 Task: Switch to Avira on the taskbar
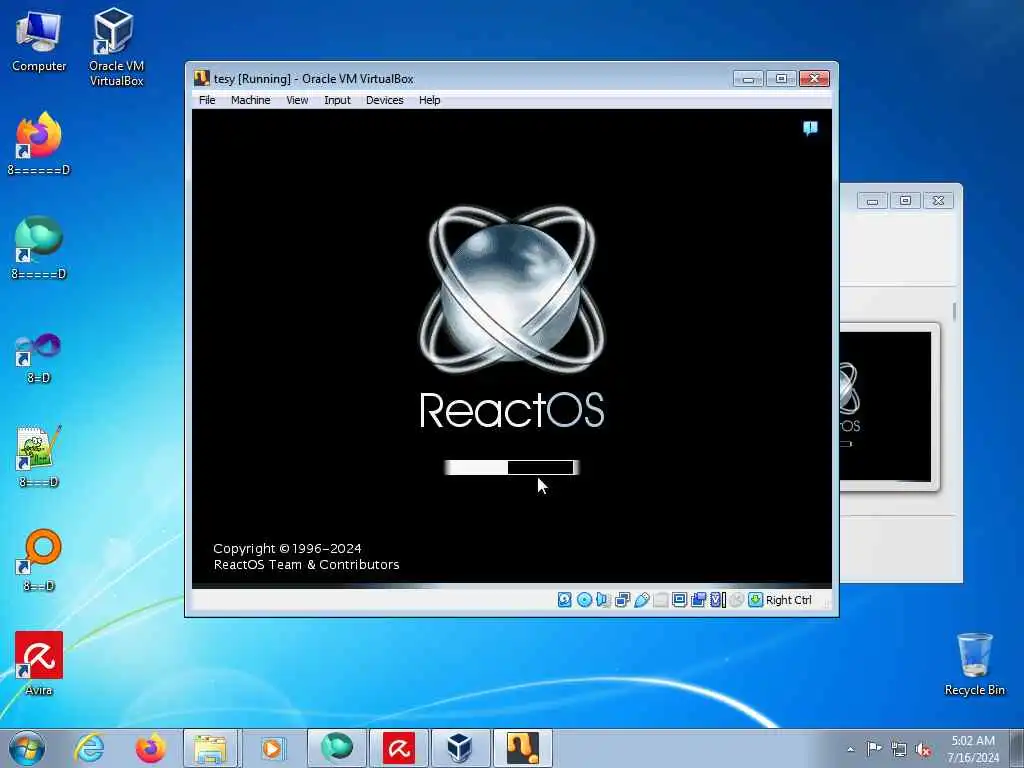point(398,748)
